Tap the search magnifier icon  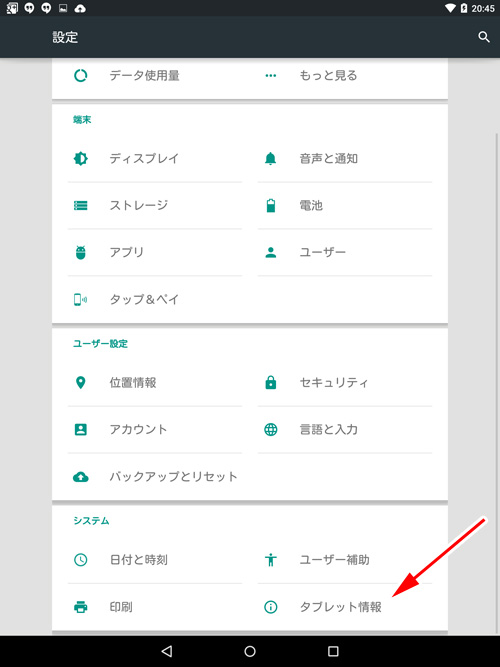tap(484, 37)
